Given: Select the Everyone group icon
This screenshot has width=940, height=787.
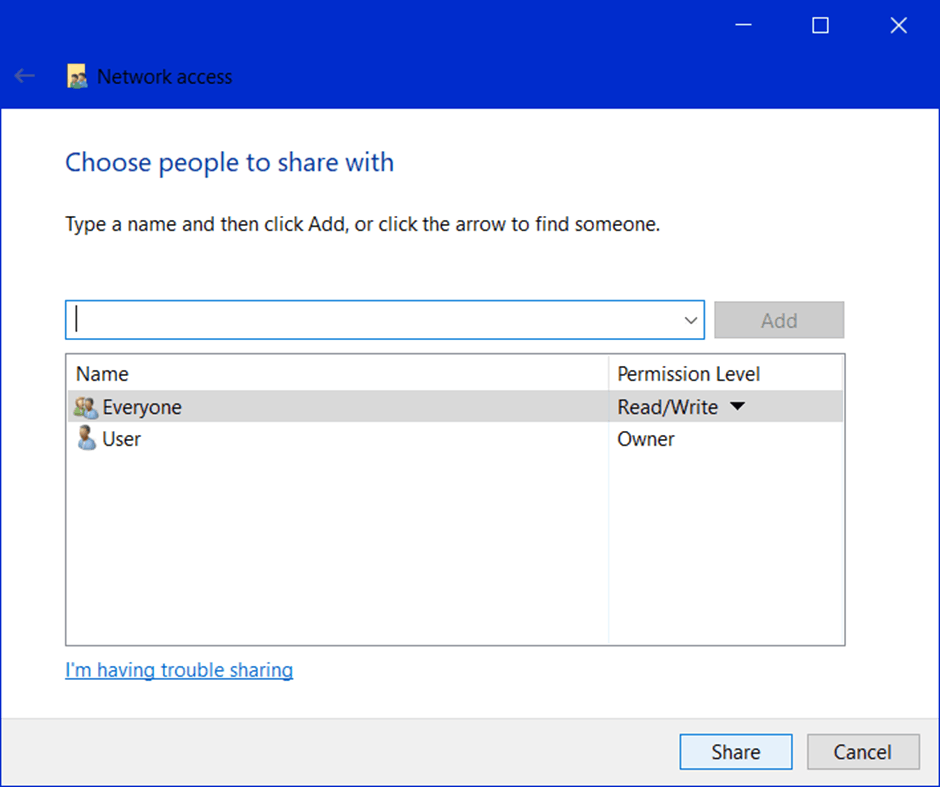Looking at the screenshot, I should (86, 407).
